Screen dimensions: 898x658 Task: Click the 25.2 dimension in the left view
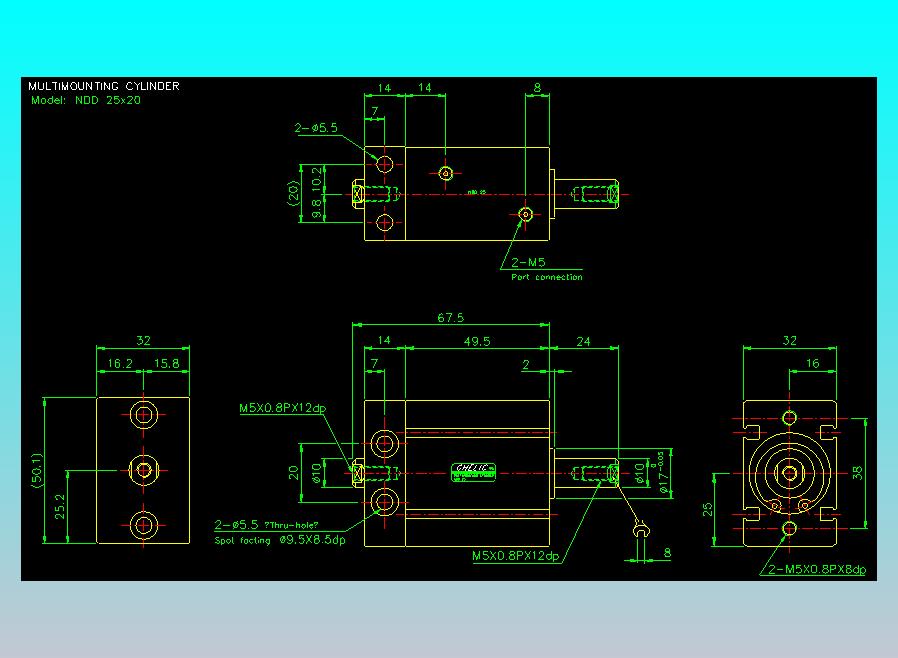pos(59,506)
